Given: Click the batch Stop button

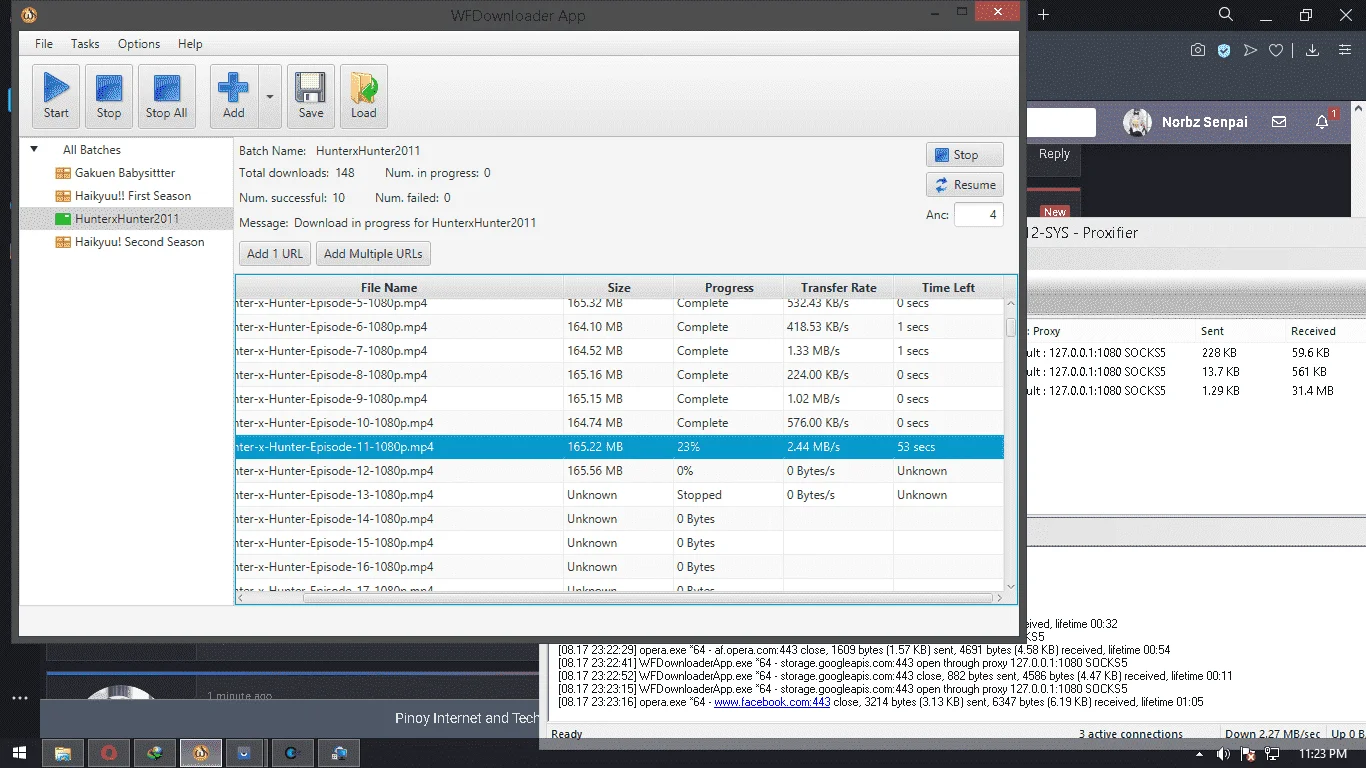Looking at the screenshot, I should point(964,155).
